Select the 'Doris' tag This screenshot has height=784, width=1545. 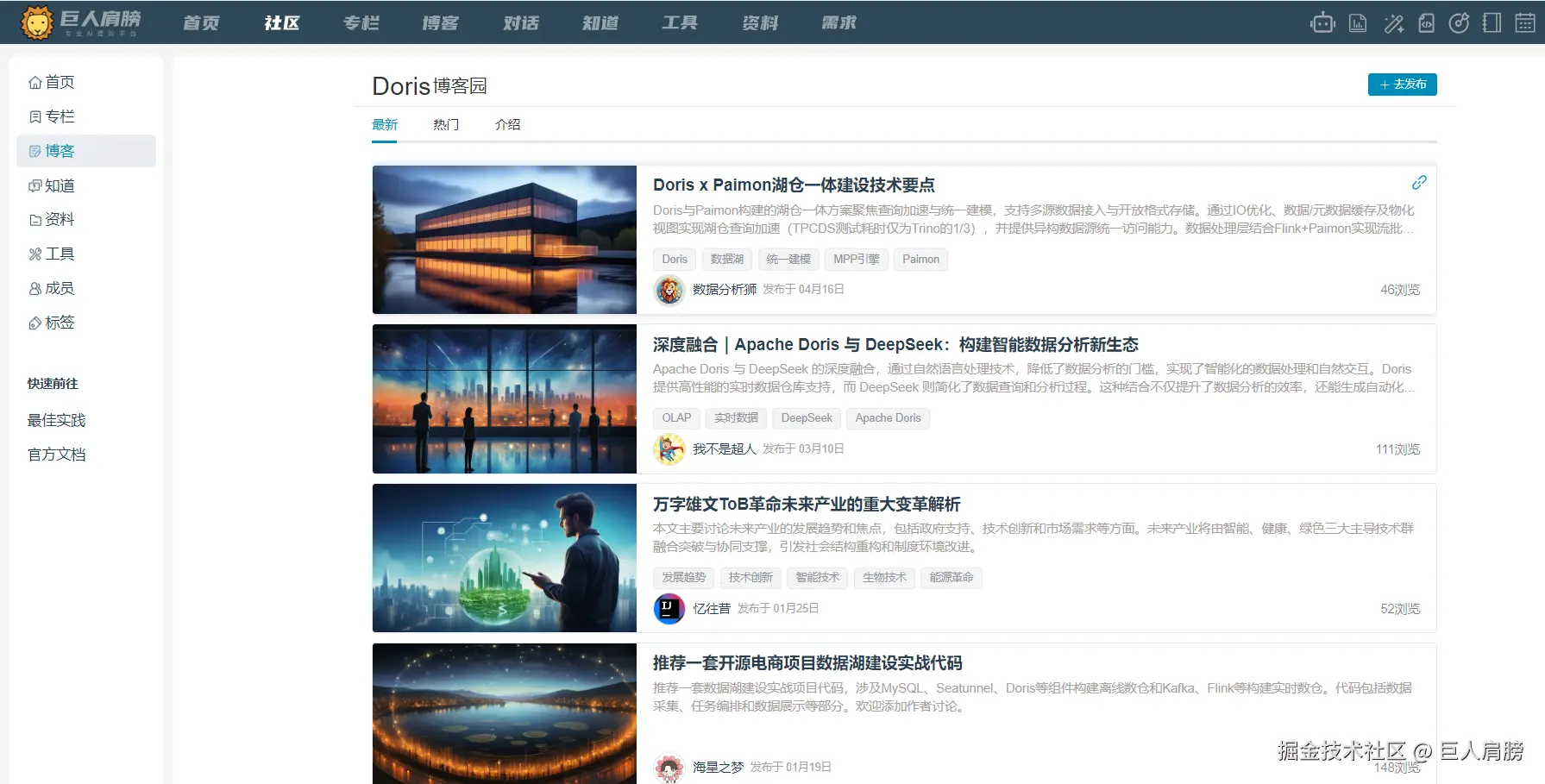[x=675, y=259]
